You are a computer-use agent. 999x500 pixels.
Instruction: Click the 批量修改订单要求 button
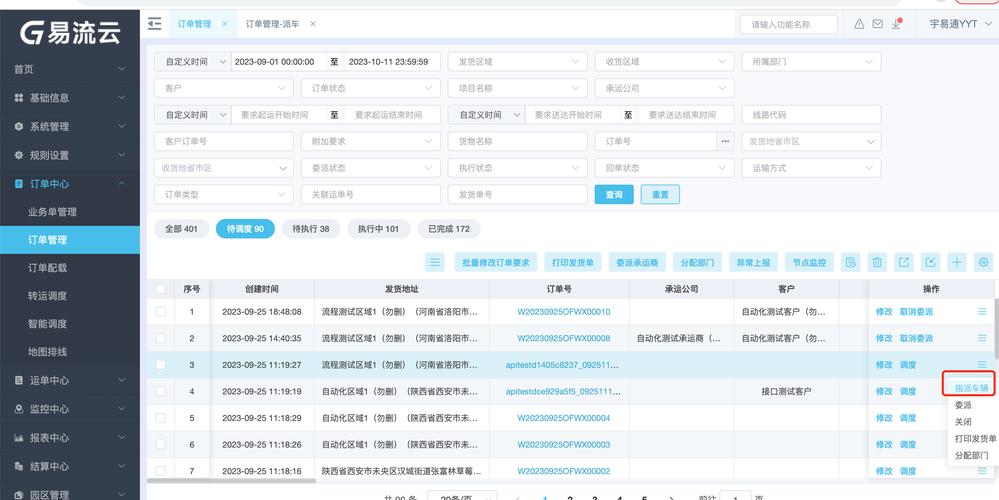[496, 262]
